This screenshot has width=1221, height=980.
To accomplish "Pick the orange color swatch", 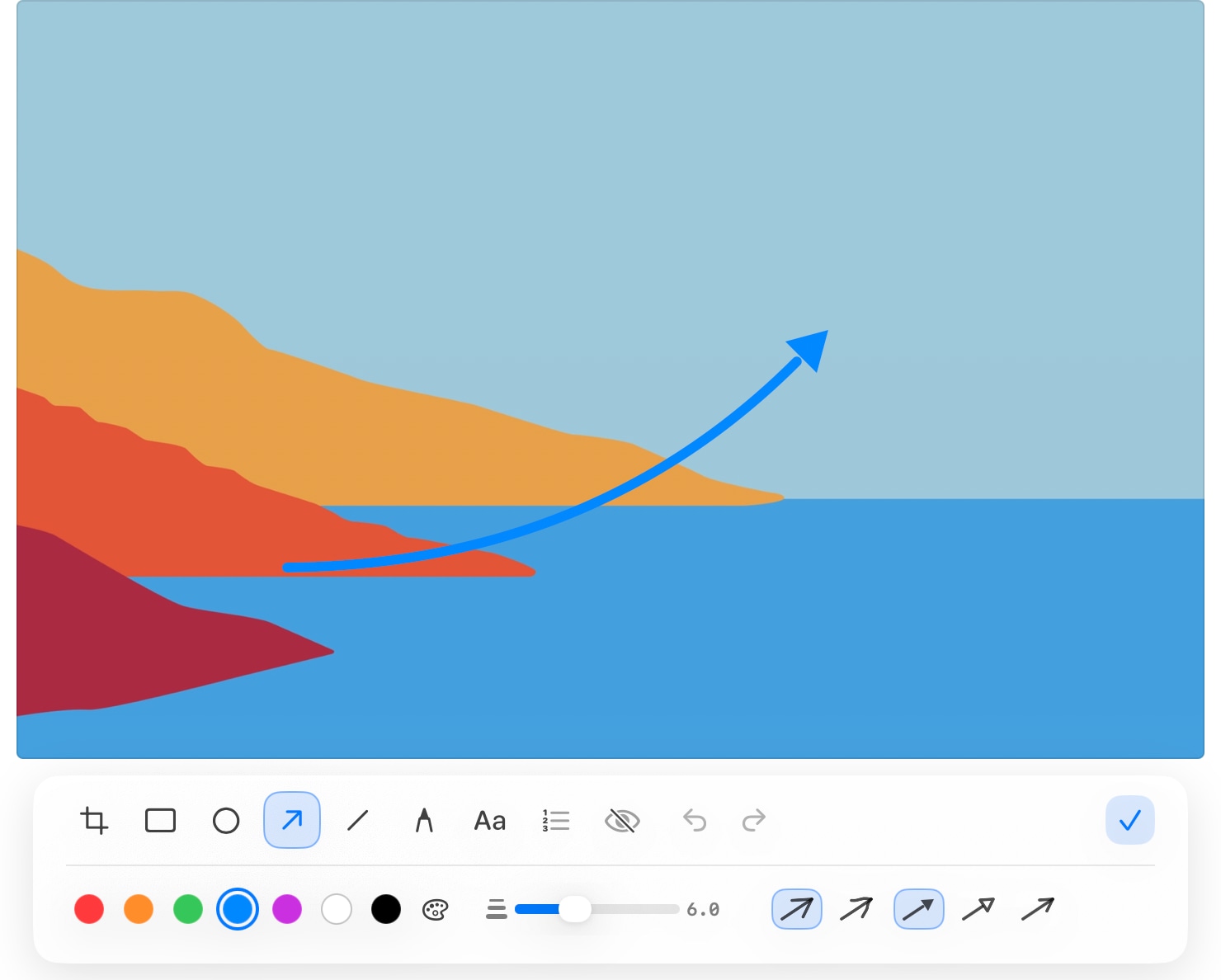I will (x=139, y=909).
